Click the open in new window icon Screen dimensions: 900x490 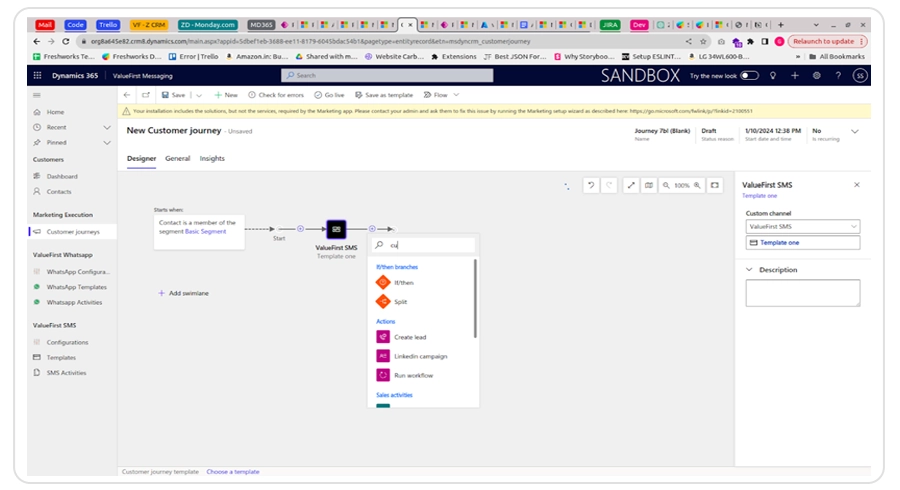point(146,95)
